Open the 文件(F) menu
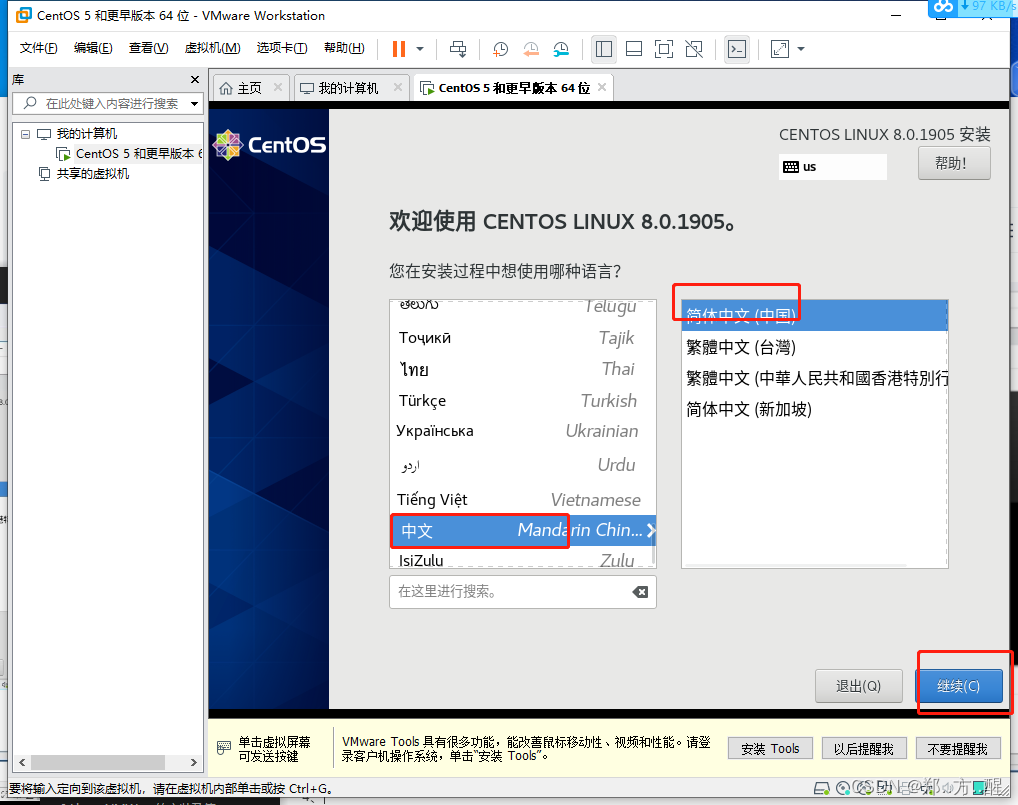 click(38, 48)
